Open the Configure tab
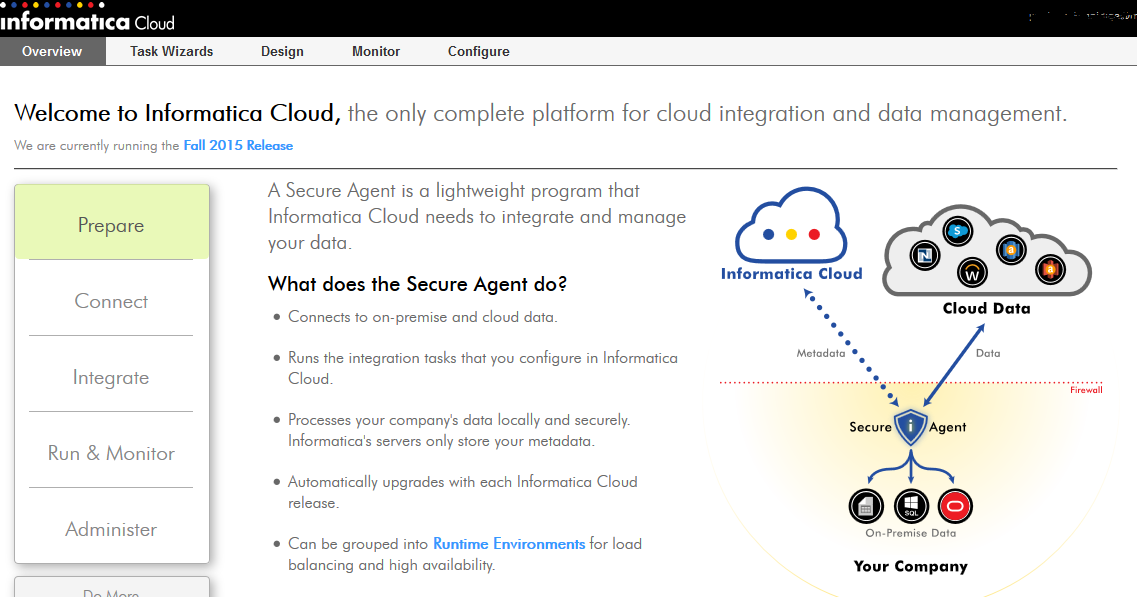Viewport: 1137px width, 597px height. [x=478, y=51]
